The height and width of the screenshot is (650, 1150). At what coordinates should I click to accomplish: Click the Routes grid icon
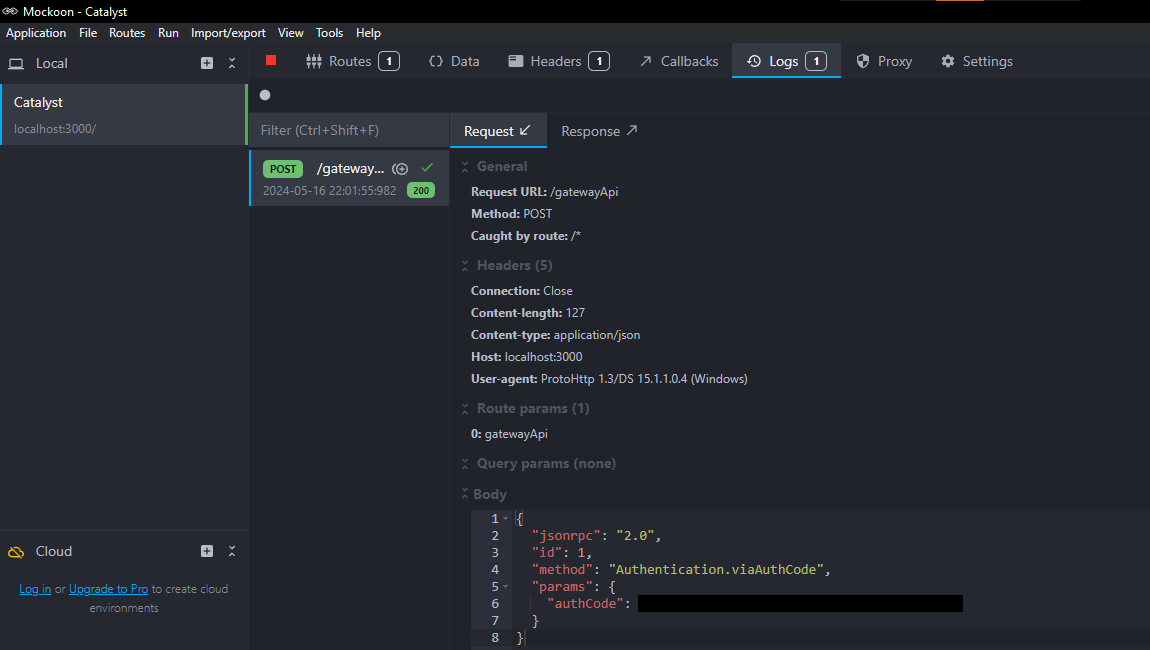[x=314, y=62]
